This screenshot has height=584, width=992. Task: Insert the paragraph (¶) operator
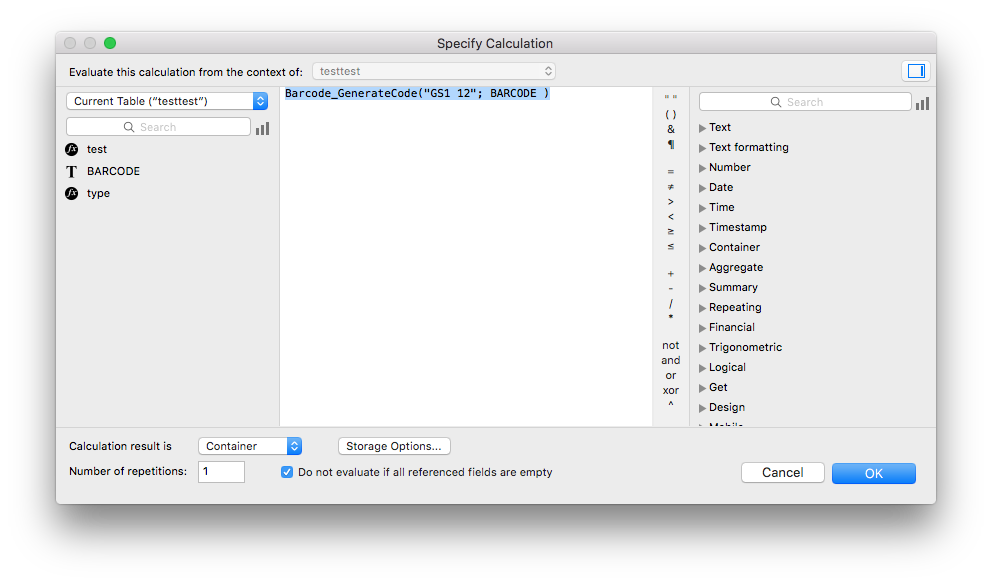(670, 145)
